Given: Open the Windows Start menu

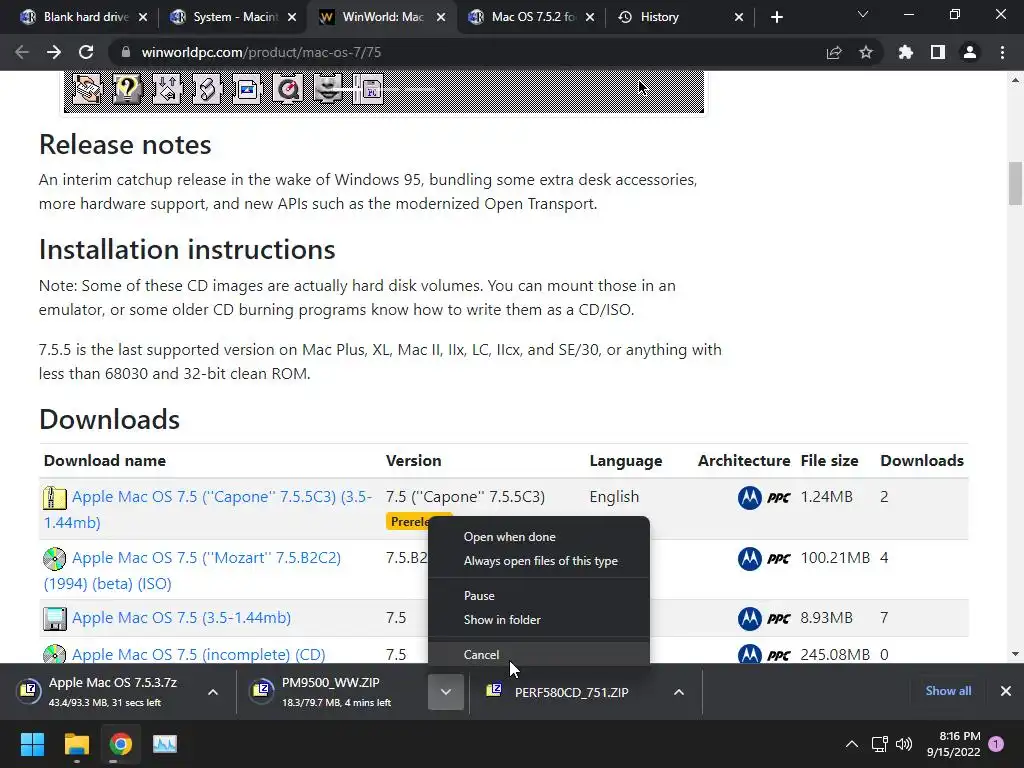Looking at the screenshot, I should [x=32, y=744].
